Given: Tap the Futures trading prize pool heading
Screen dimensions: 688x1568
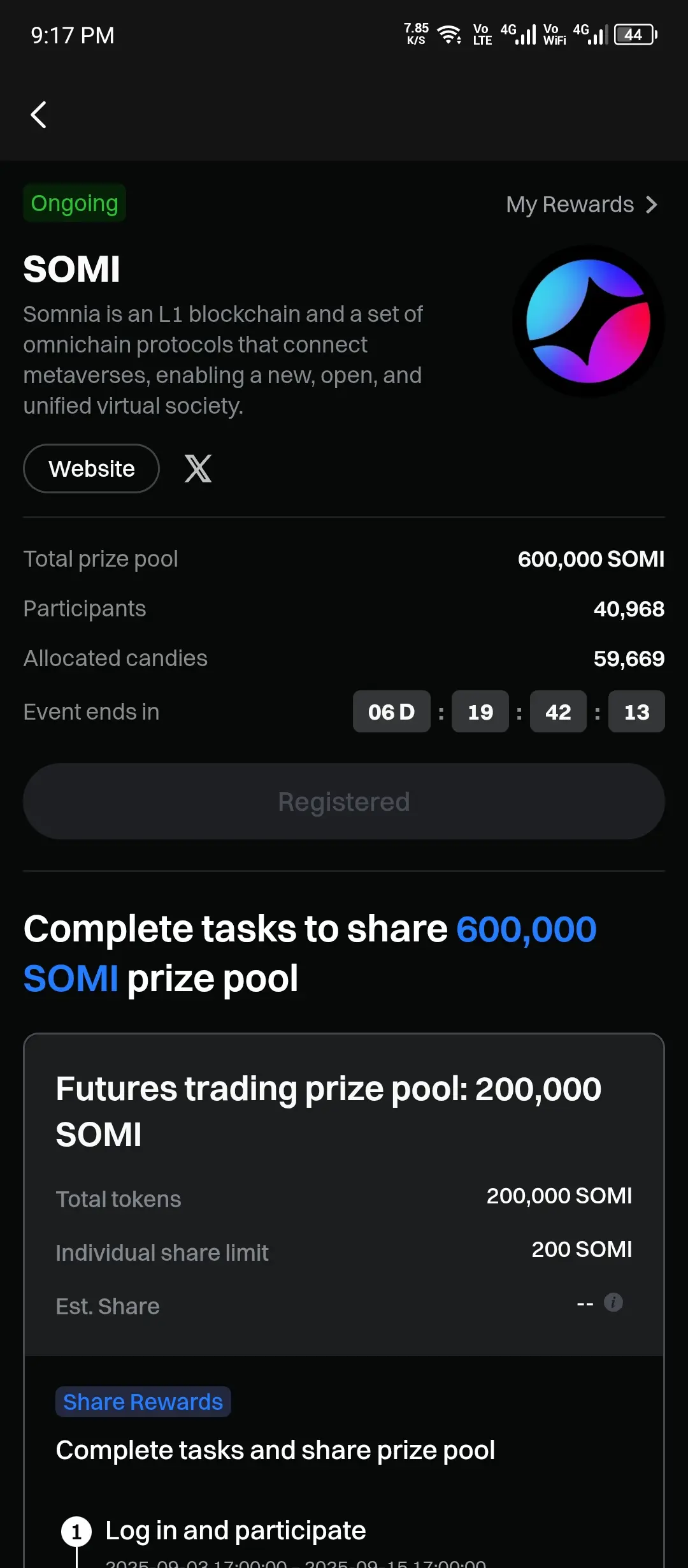Looking at the screenshot, I should [x=329, y=1111].
